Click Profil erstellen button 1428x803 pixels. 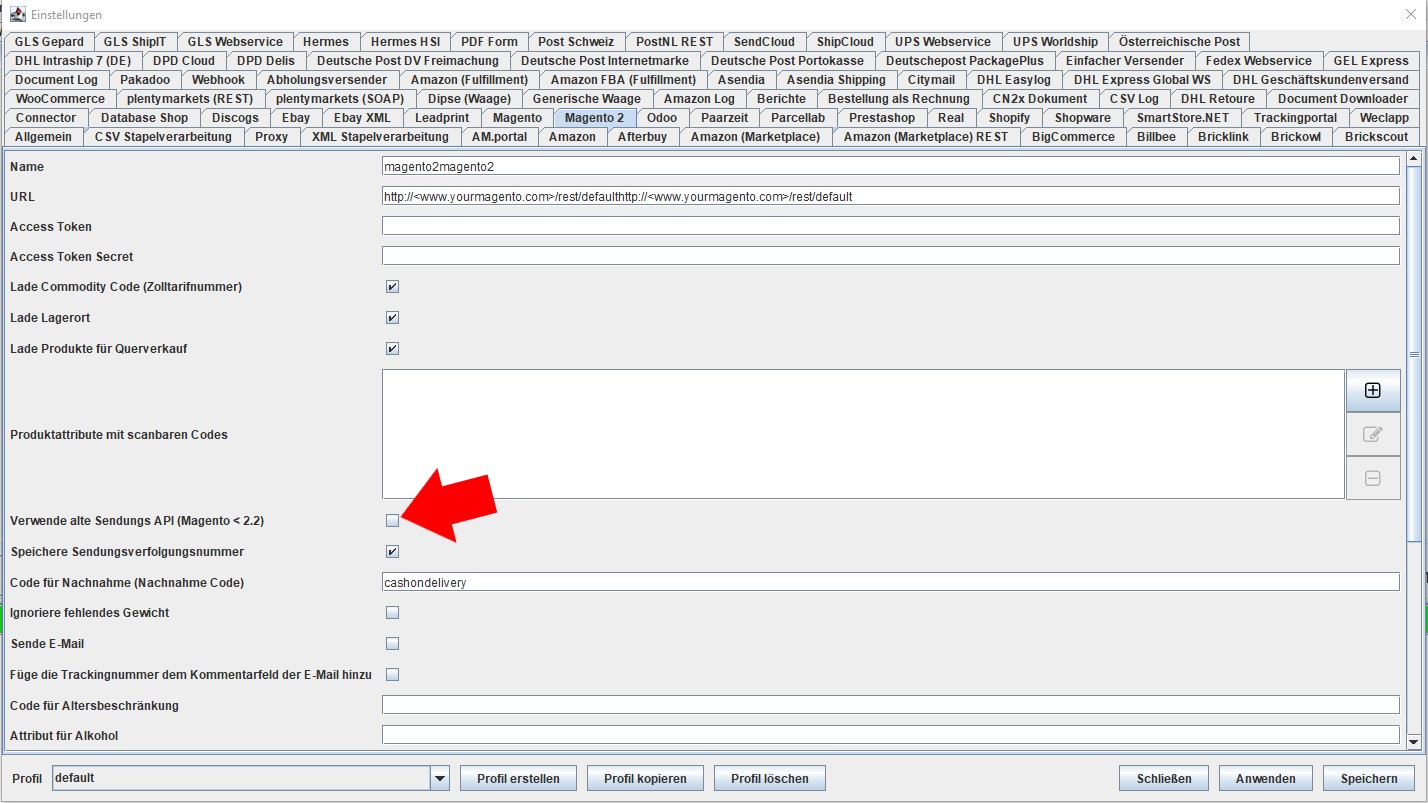pyautogui.click(x=518, y=778)
